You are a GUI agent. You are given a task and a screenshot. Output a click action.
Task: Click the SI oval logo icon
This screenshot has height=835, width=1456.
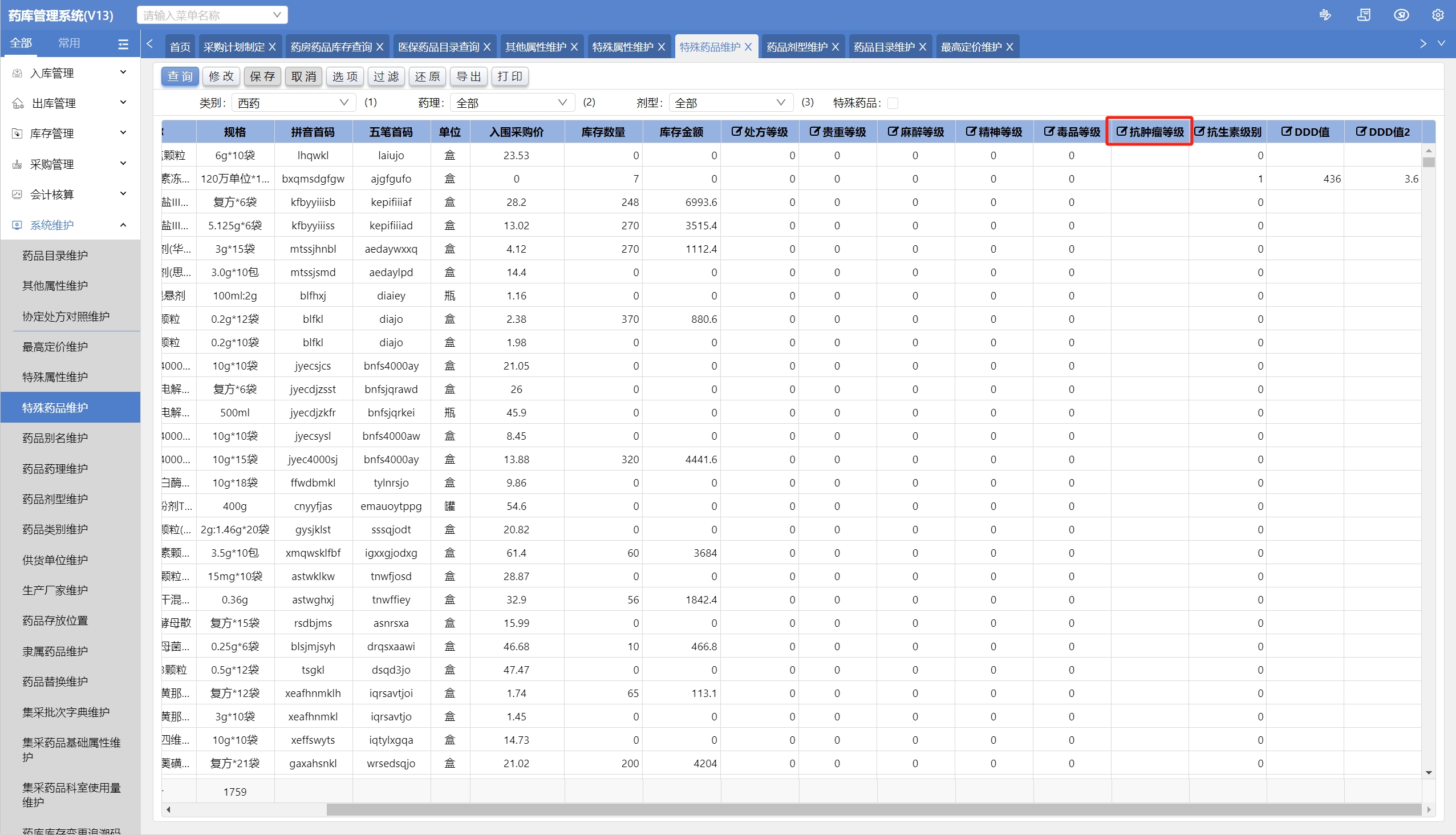coord(1401,15)
